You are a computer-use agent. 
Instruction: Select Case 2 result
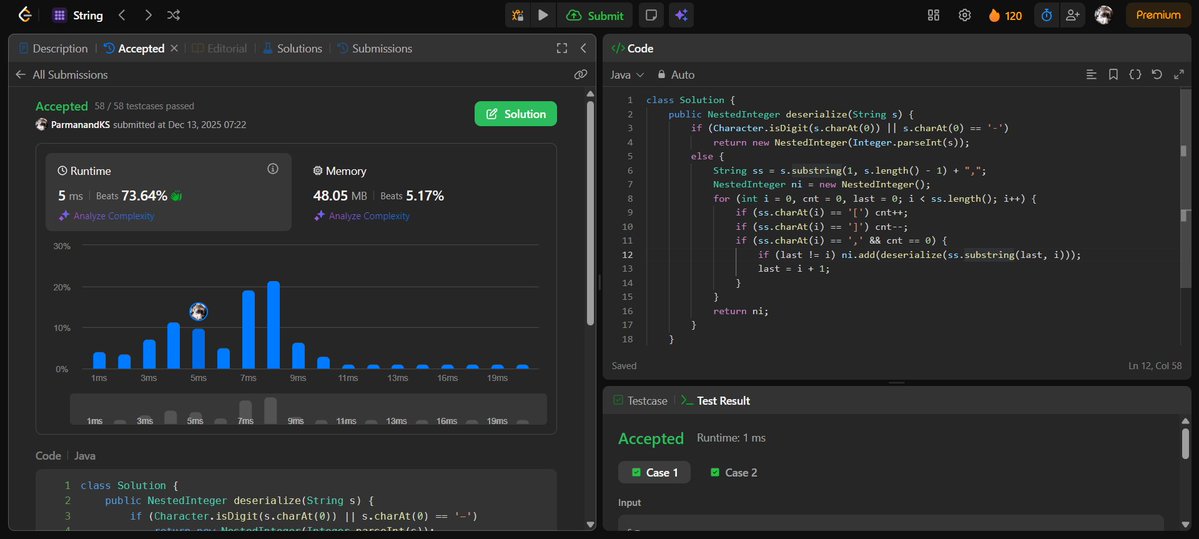(733, 472)
